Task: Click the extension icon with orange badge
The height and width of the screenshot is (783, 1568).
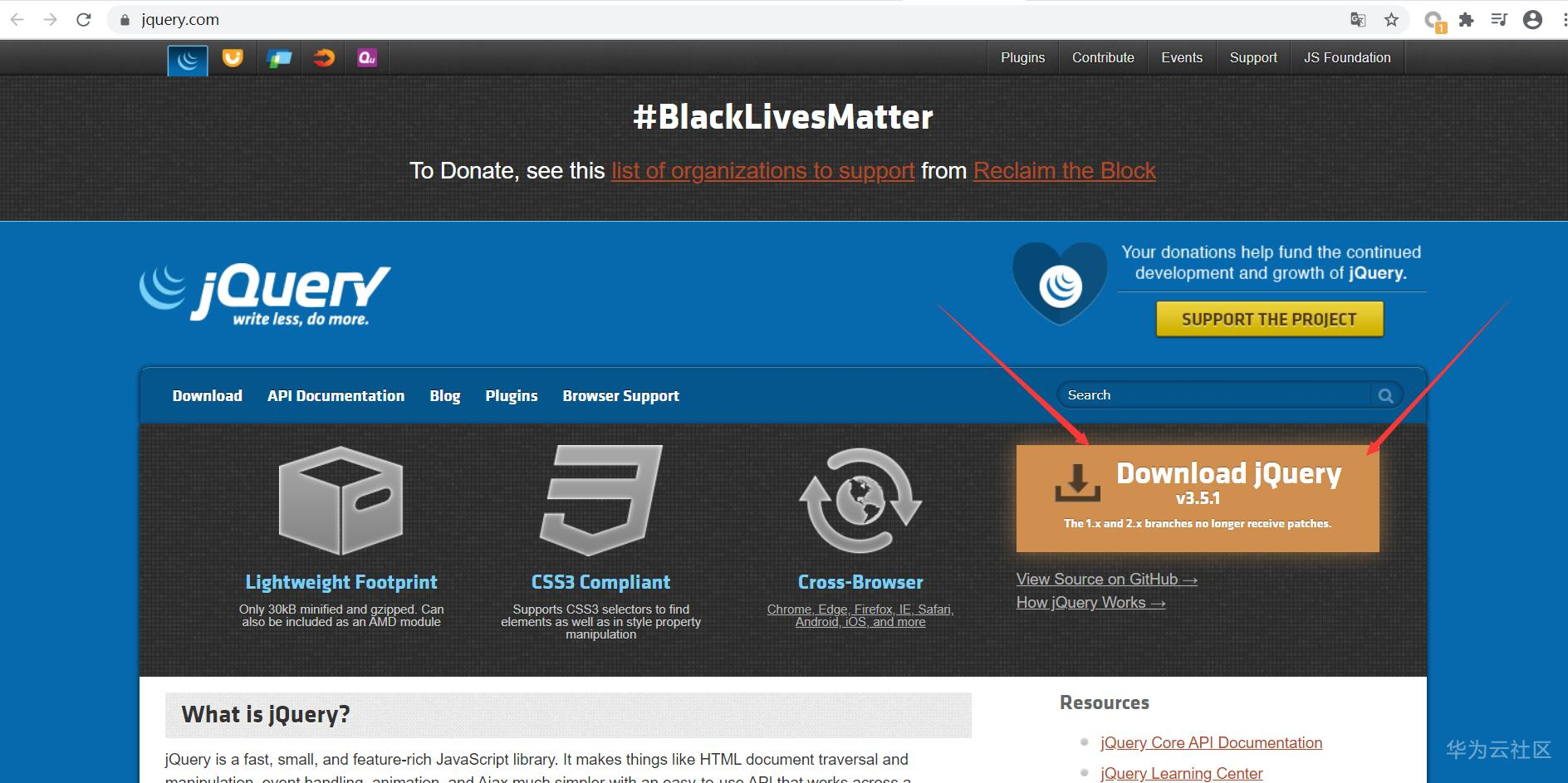Action: tap(1434, 22)
